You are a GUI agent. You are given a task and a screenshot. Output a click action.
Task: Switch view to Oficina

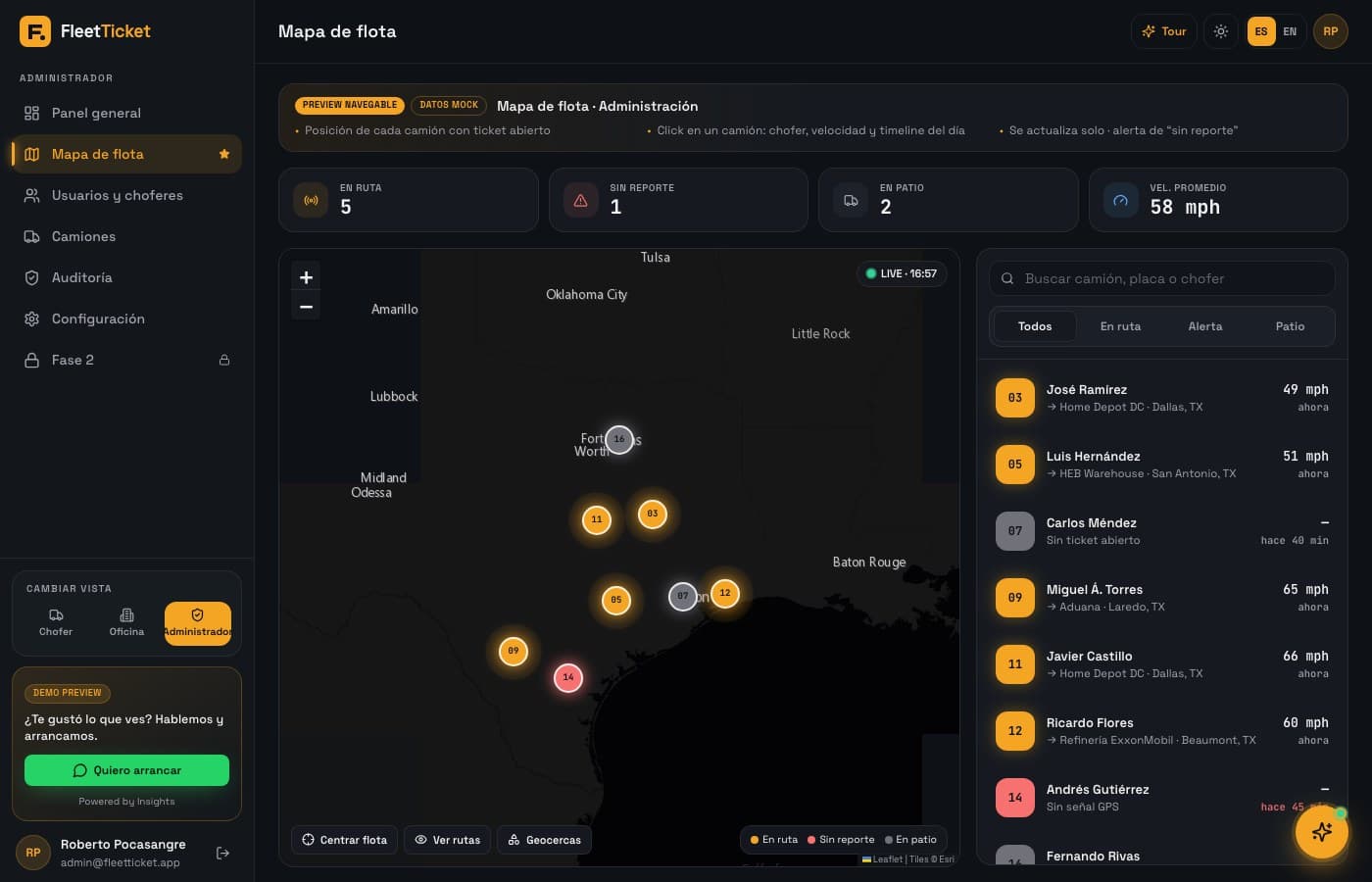pyautogui.click(x=126, y=623)
